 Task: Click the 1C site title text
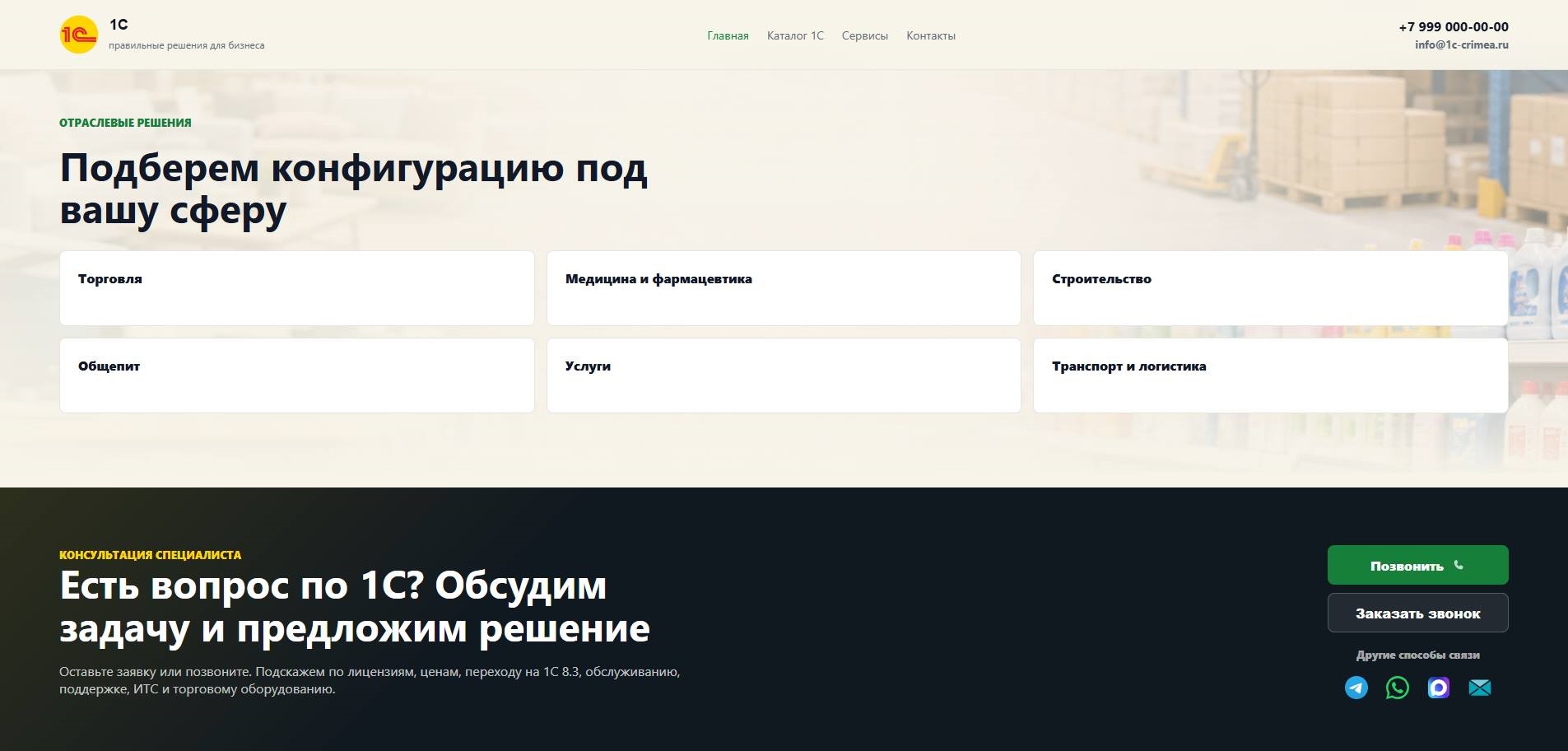pyautogui.click(x=119, y=25)
